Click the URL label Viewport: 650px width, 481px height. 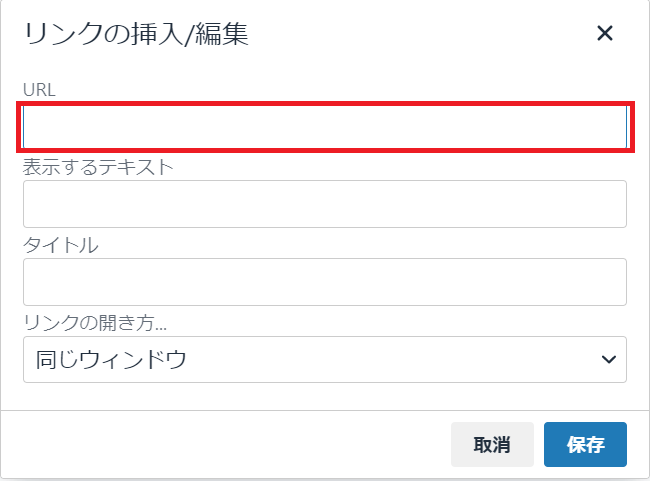(40, 89)
